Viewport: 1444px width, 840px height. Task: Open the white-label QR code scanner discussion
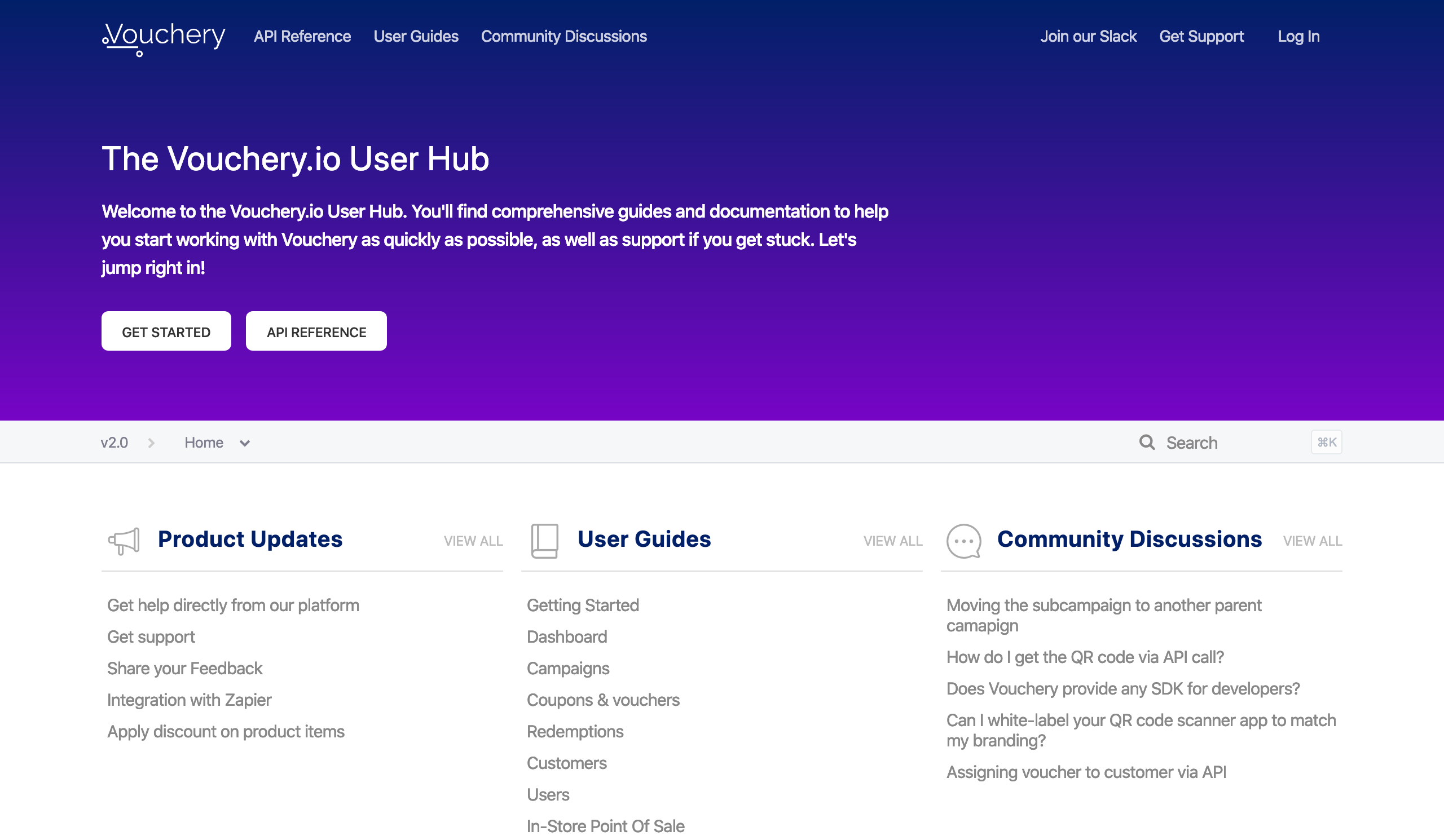1141,730
